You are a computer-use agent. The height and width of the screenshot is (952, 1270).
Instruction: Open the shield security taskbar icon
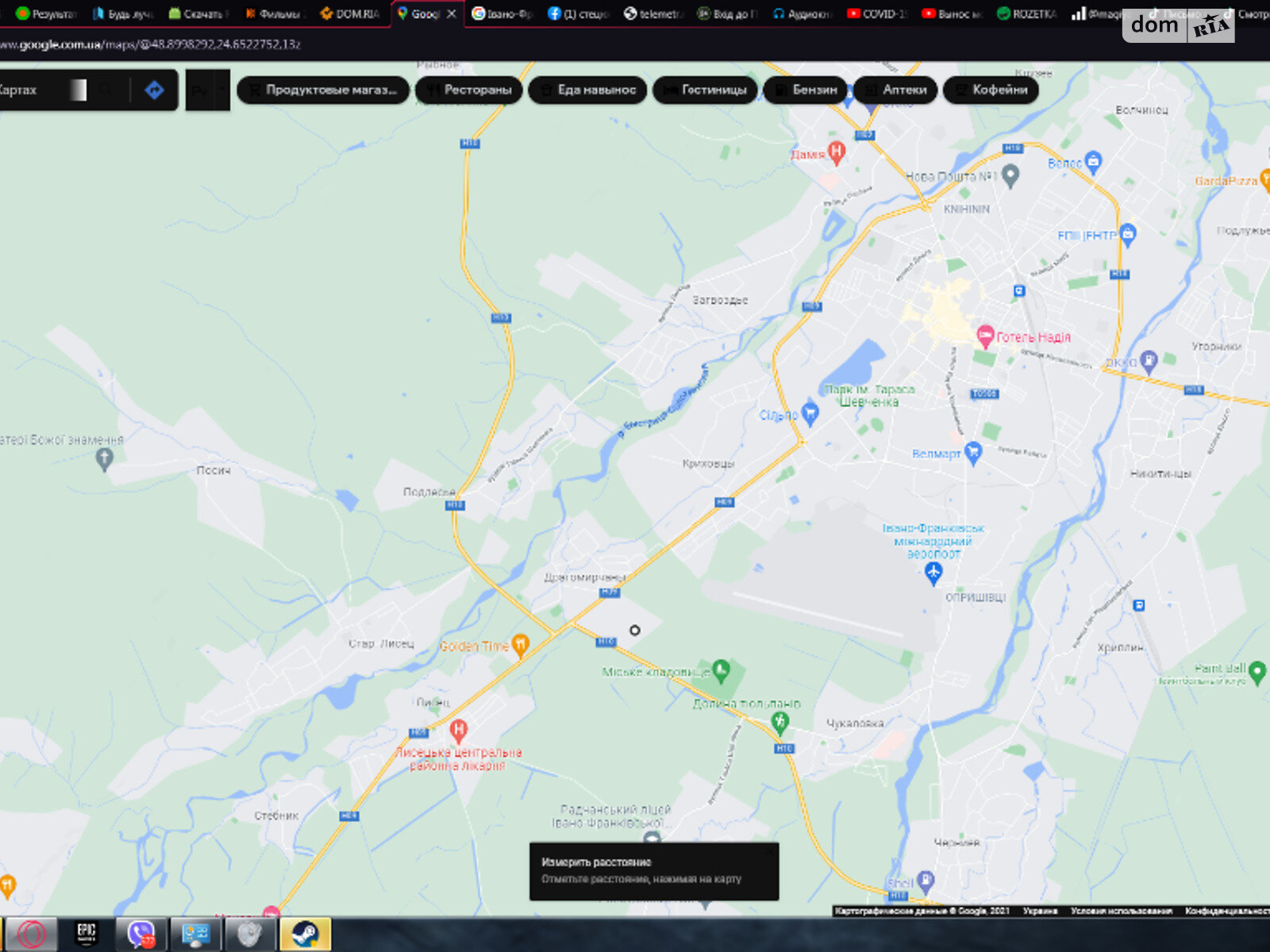[250, 934]
